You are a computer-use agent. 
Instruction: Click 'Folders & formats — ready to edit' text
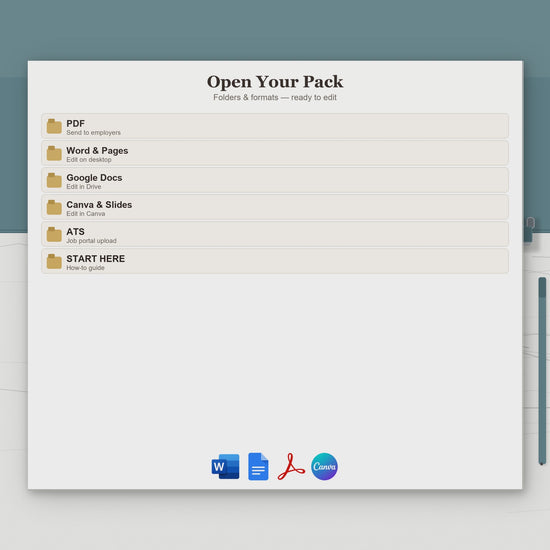pyautogui.click(x=275, y=98)
